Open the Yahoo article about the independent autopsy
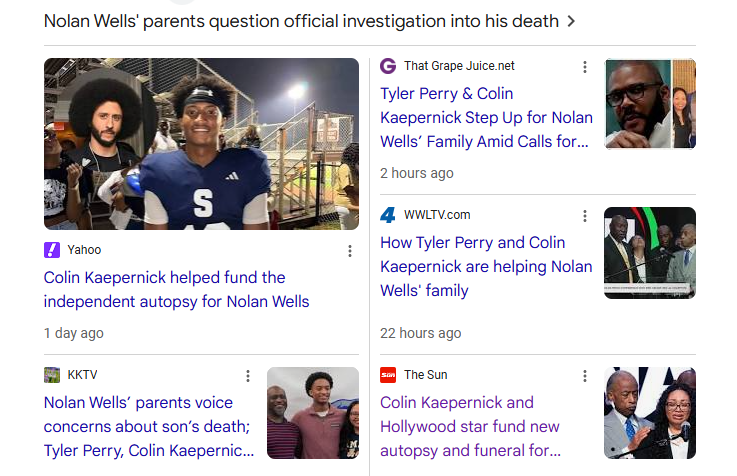Image resolution: width=737 pixels, height=476 pixels. (176, 289)
